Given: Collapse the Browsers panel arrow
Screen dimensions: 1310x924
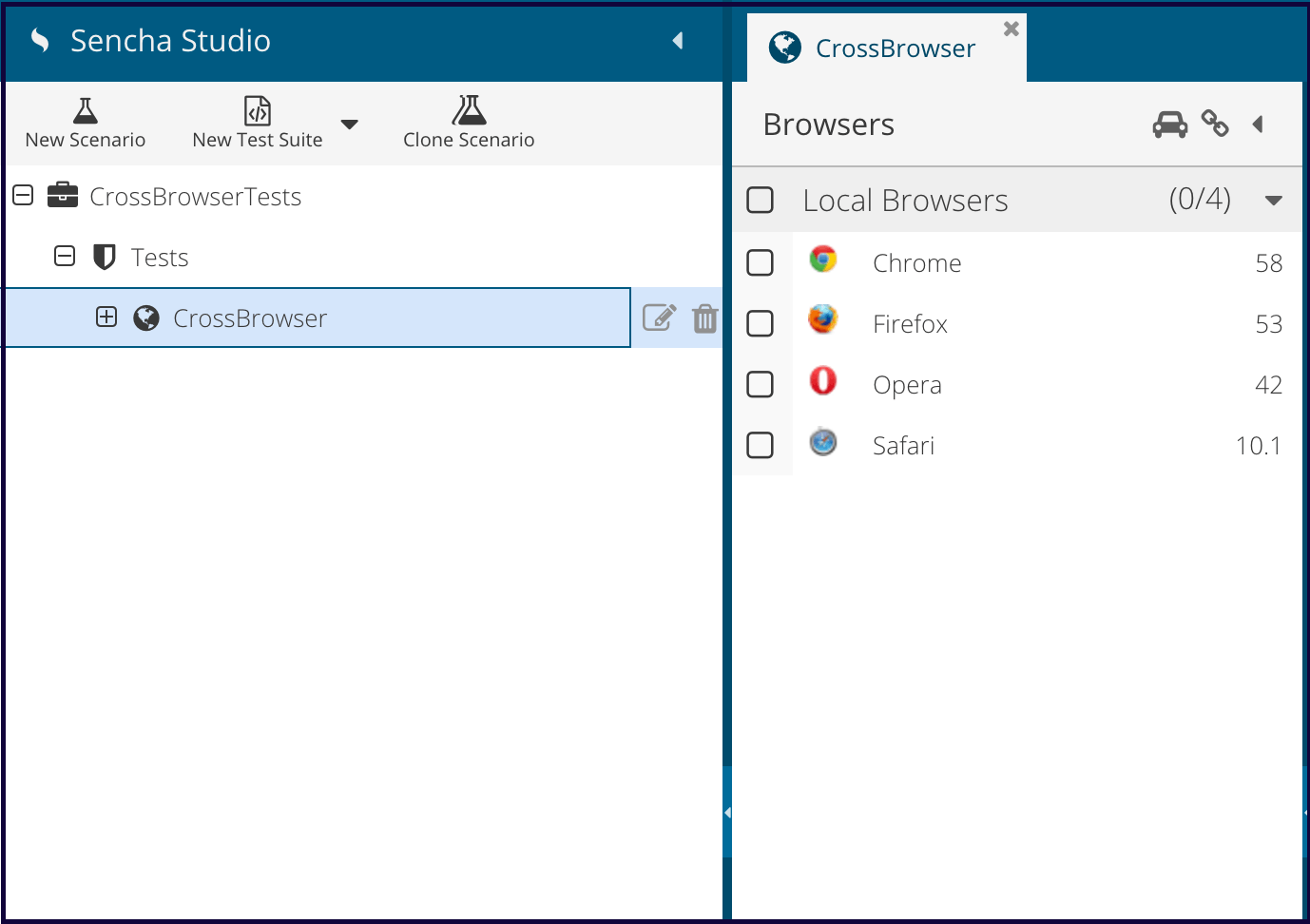Looking at the screenshot, I should pos(1258,124).
